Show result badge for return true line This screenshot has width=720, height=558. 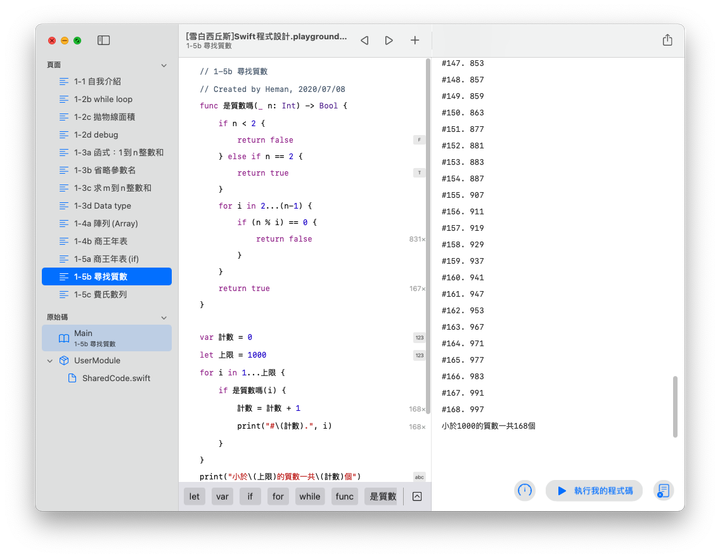[419, 173]
